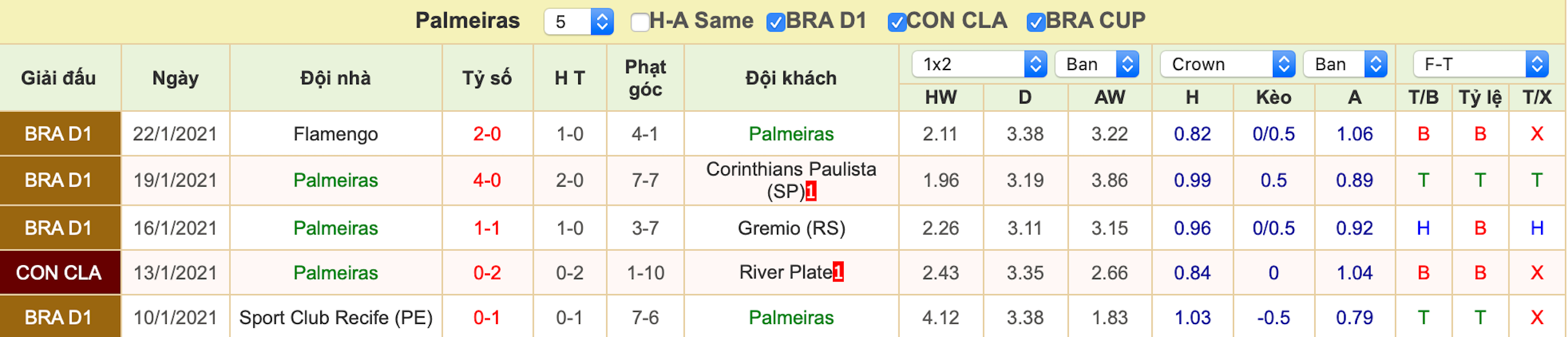Click red card icon next to River Plate
This screenshot has height=337, width=1568.
[838, 272]
